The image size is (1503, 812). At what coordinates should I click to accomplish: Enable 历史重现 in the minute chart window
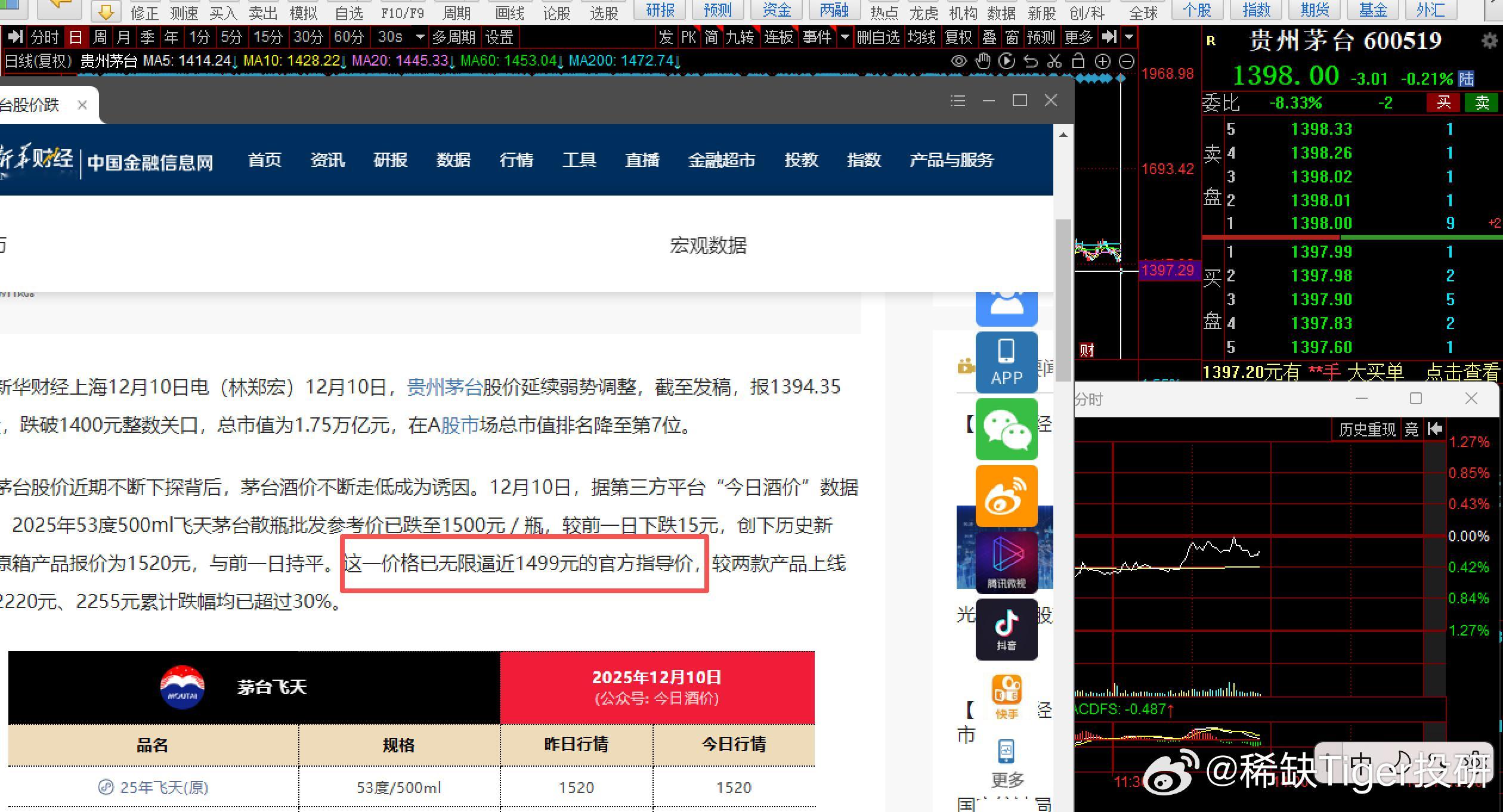coord(1368,429)
